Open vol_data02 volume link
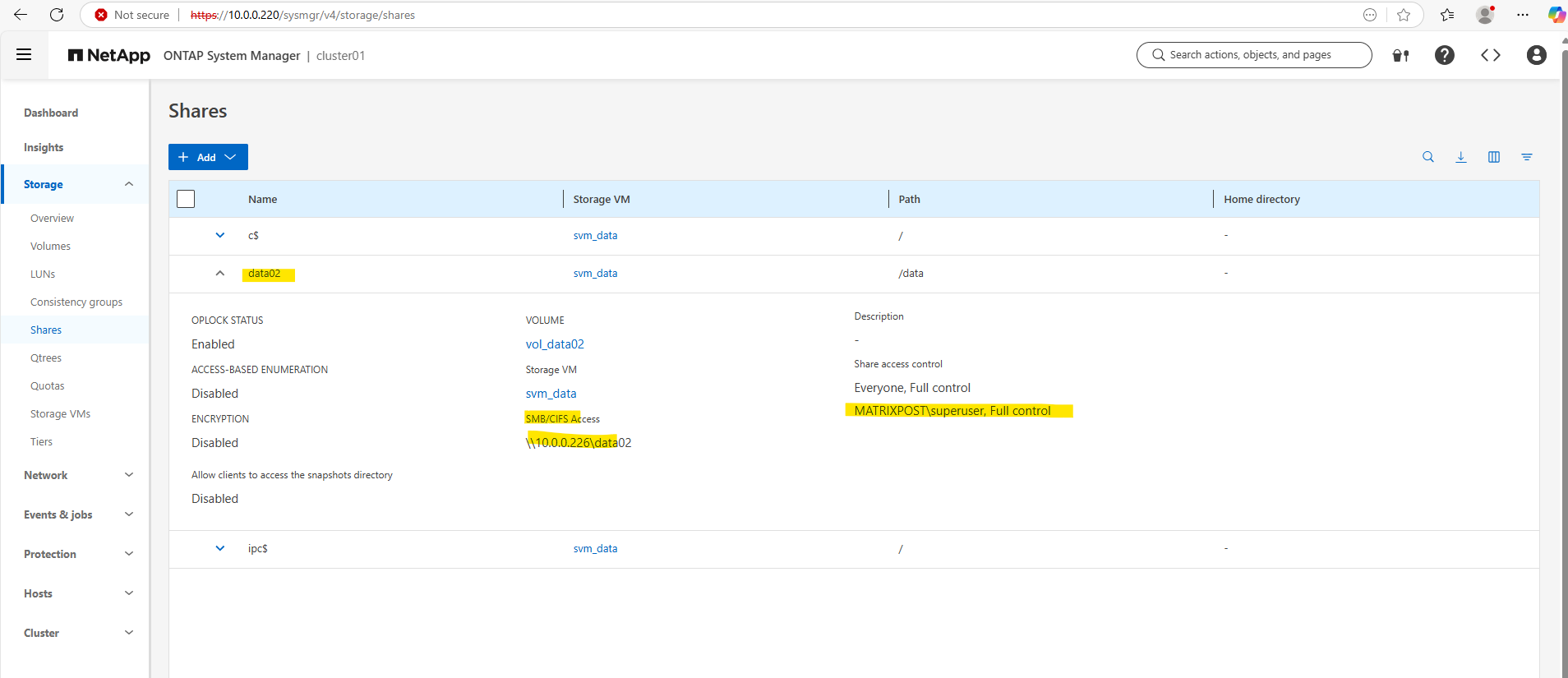The width and height of the screenshot is (1568, 678). (x=555, y=344)
